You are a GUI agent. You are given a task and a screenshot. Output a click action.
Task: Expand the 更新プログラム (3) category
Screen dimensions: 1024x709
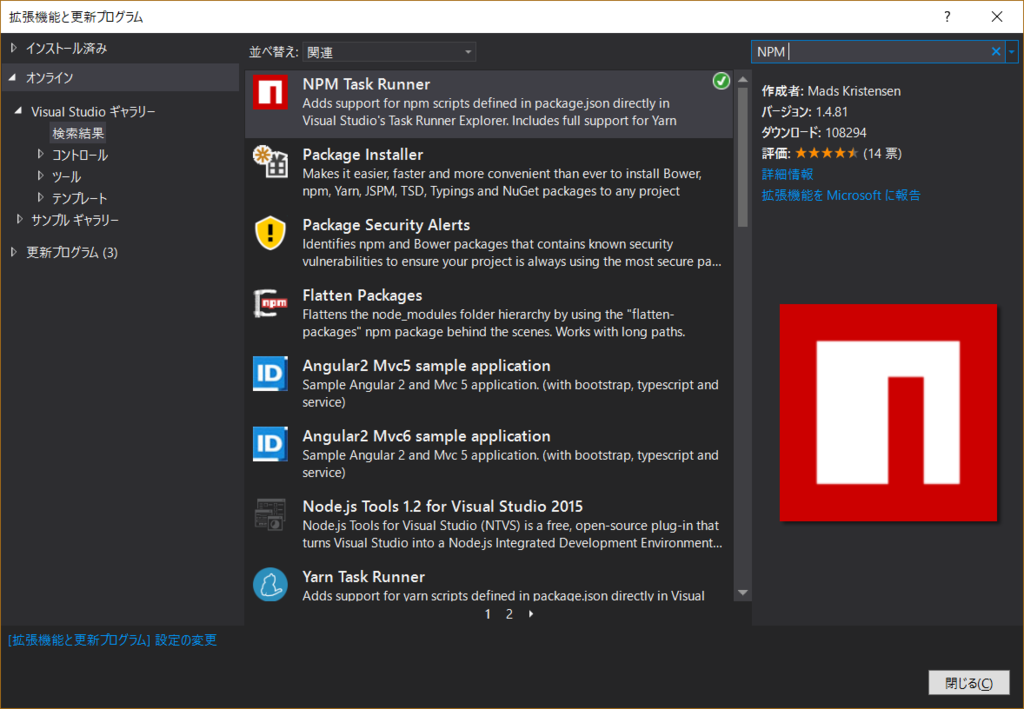(x=14, y=252)
